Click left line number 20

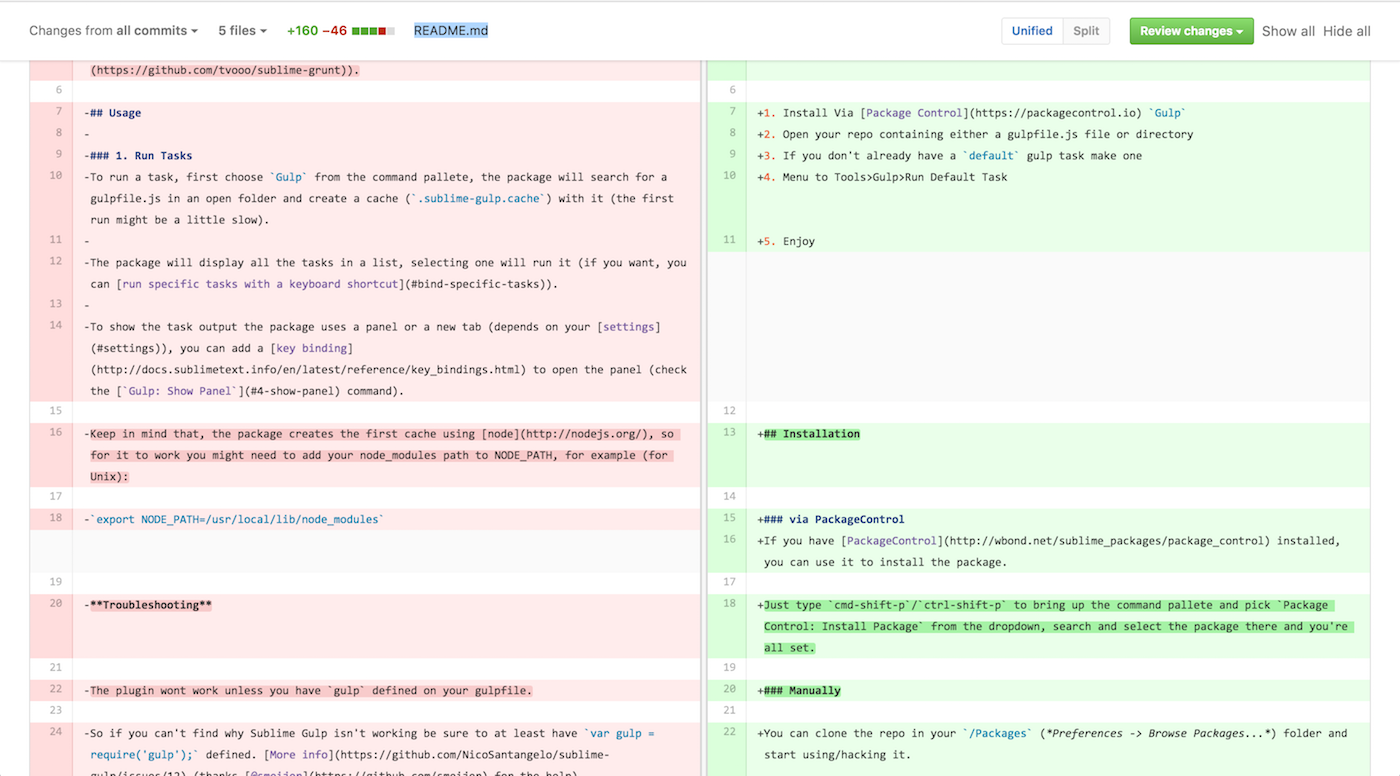(56, 604)
